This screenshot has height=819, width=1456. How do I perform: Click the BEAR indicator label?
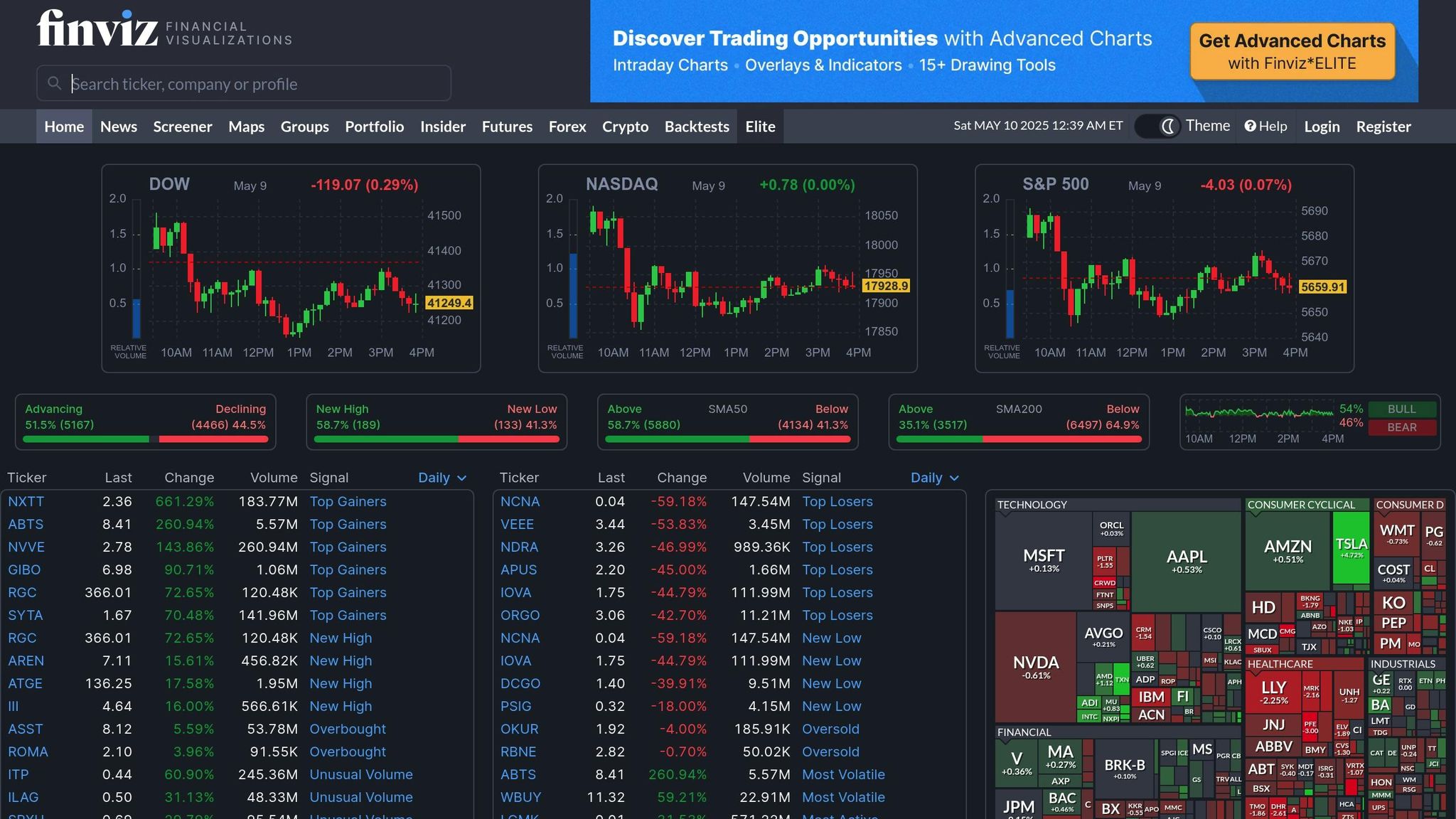[x=1402, y=427]
